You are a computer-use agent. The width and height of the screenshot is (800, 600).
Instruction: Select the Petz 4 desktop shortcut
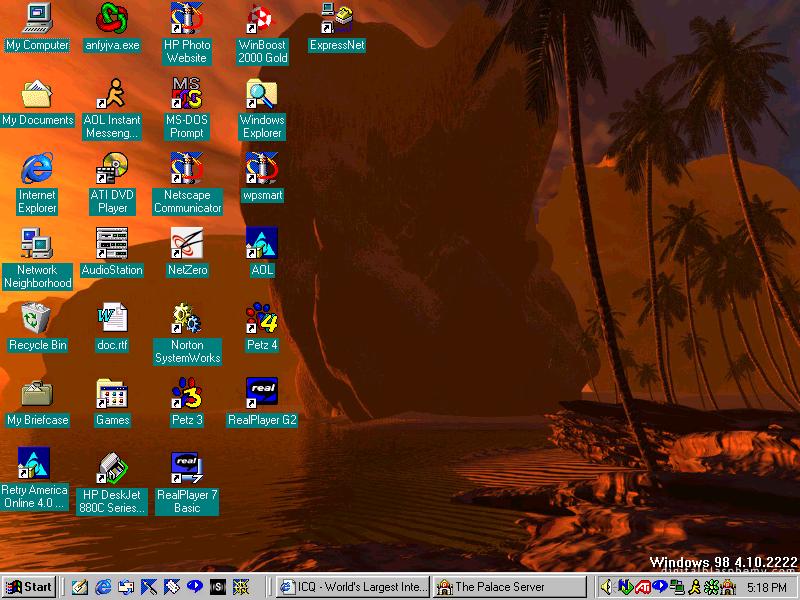(262, 320)
